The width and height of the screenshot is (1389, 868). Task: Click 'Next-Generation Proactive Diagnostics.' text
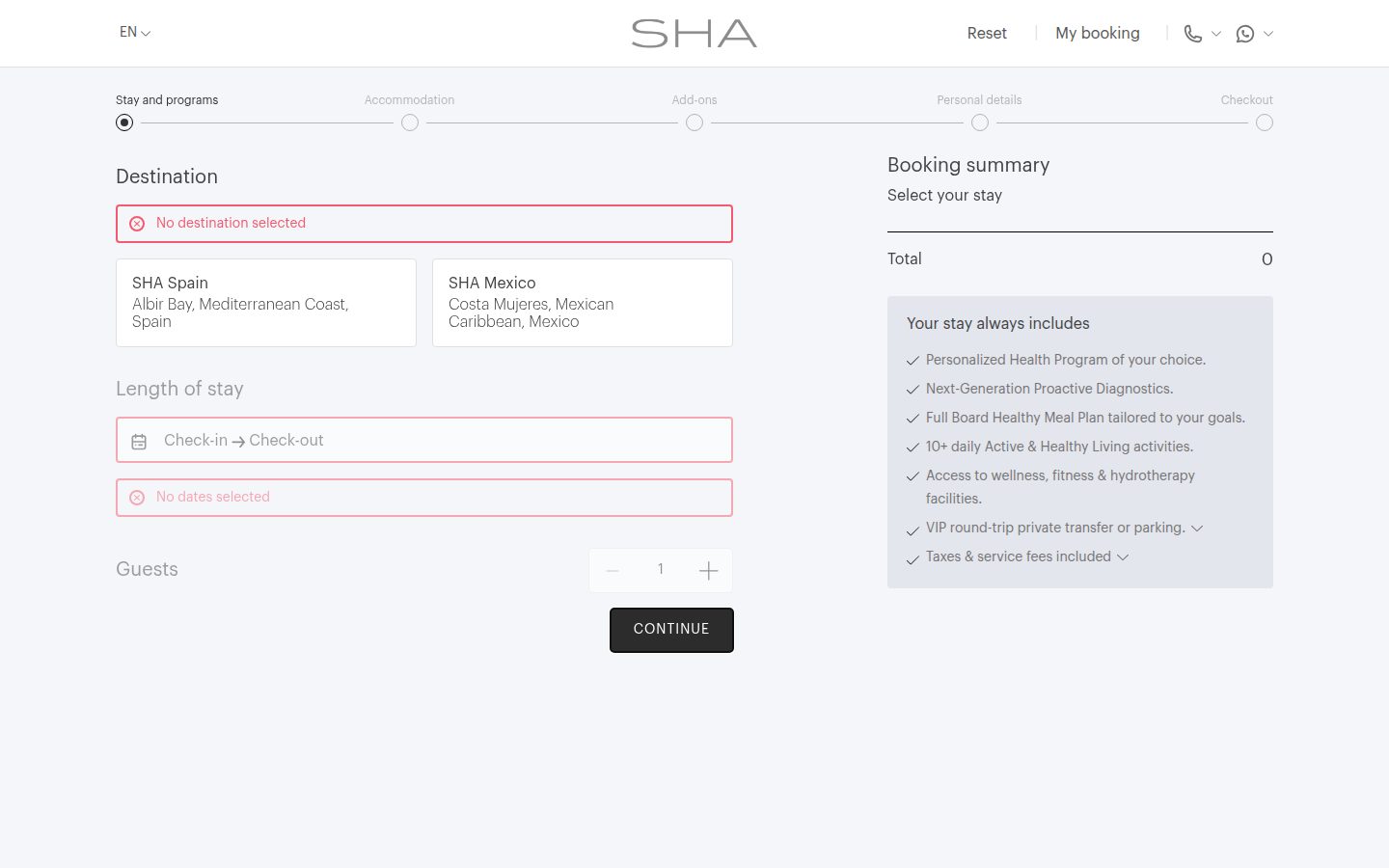tap(1049, 389)
